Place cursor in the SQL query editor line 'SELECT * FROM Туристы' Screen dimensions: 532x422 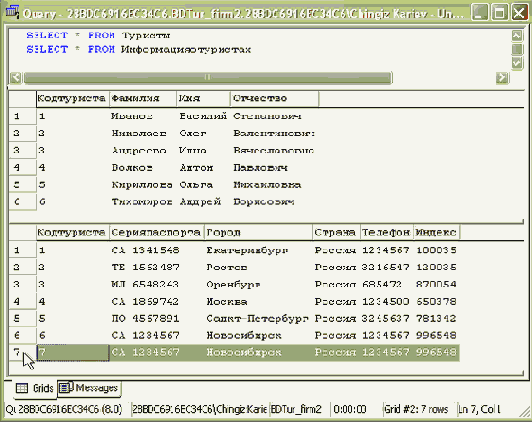click(98, 35)
